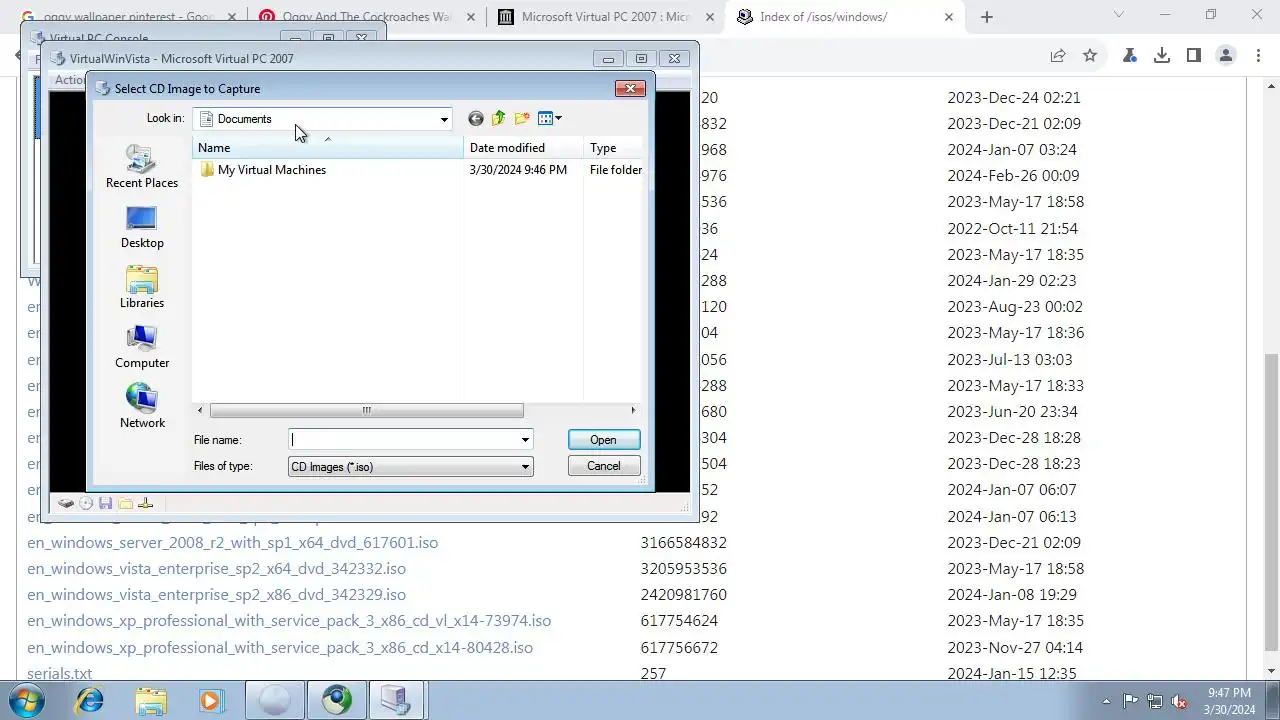This screenshot has width=1280, height=720.
Task: Open Windows Media Player from the taskbar
Action: [211, 701]
